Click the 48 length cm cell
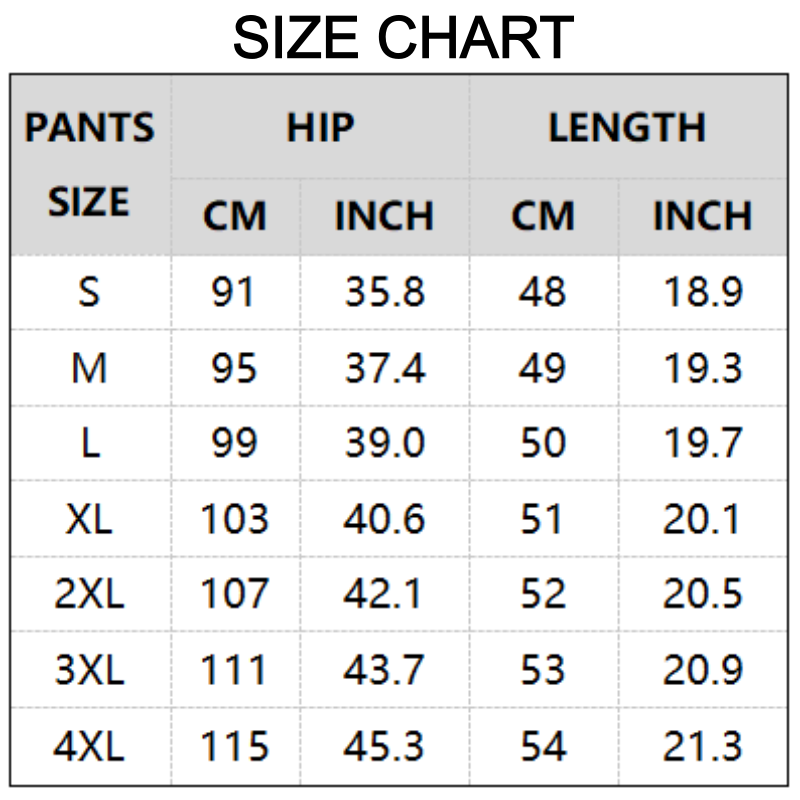800x800 pixels. (x=543, y=292)
